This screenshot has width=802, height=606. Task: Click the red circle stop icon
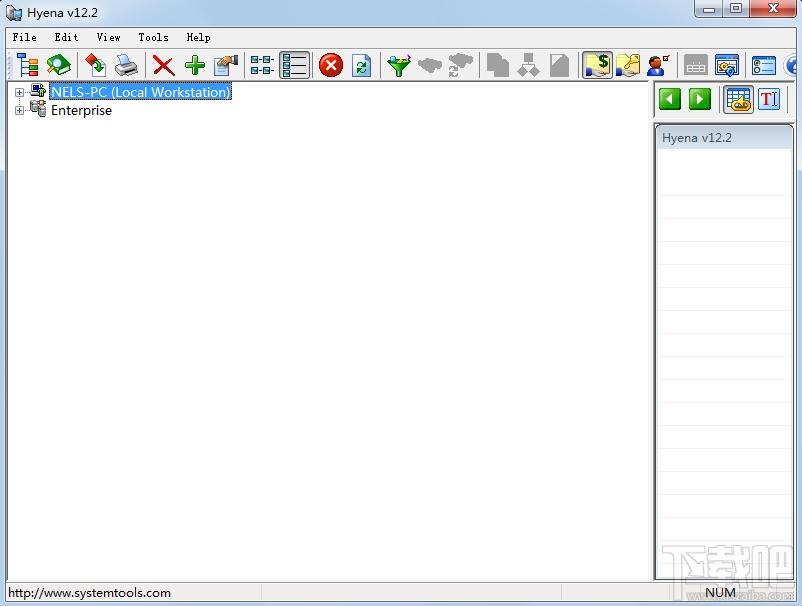click(x=331, y=65)
